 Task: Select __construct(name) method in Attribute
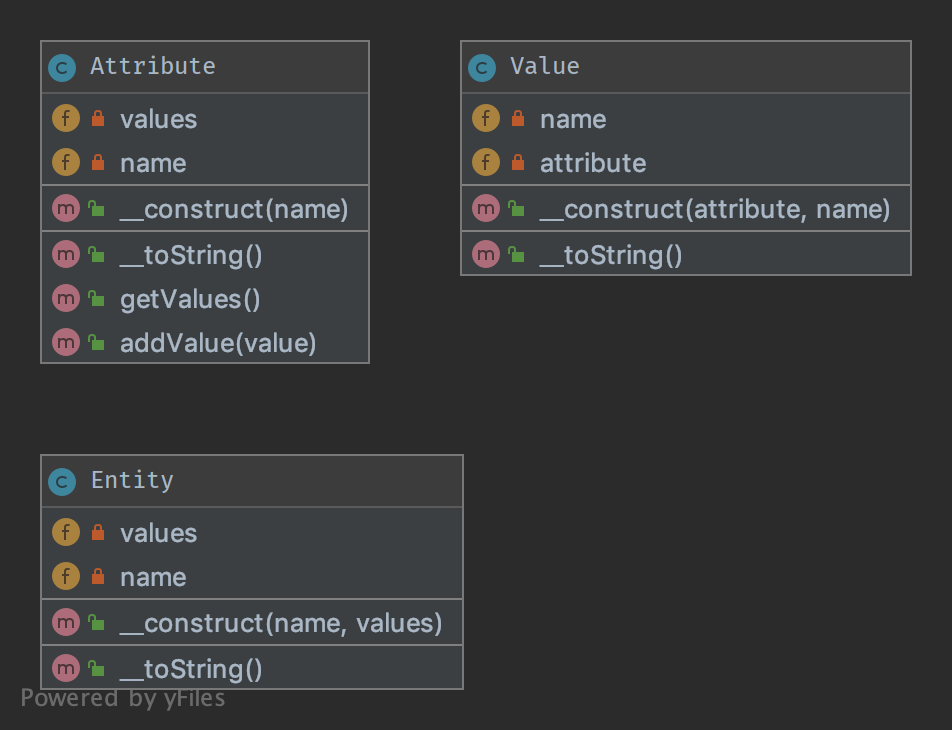point(234,209)
